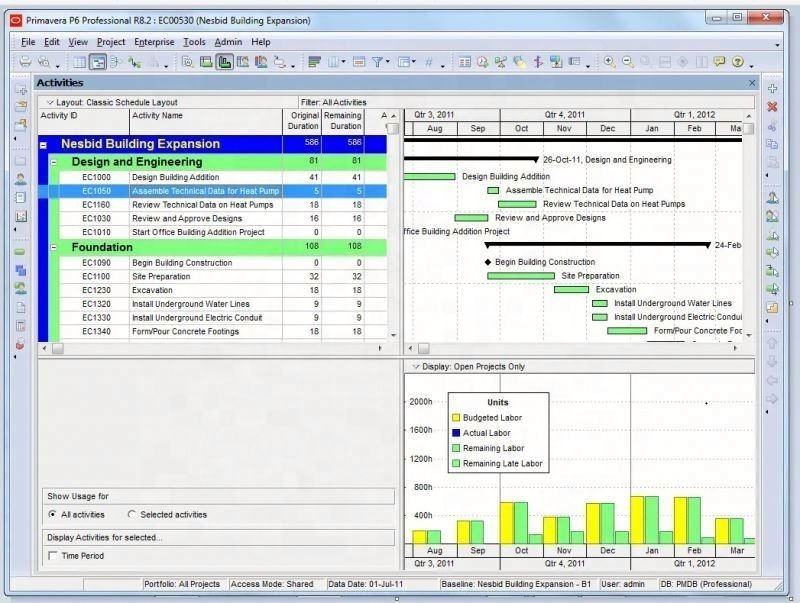Select the Selected activities radio button
The height and width of the screenshot is (603, 800).
tap(132, 514)
